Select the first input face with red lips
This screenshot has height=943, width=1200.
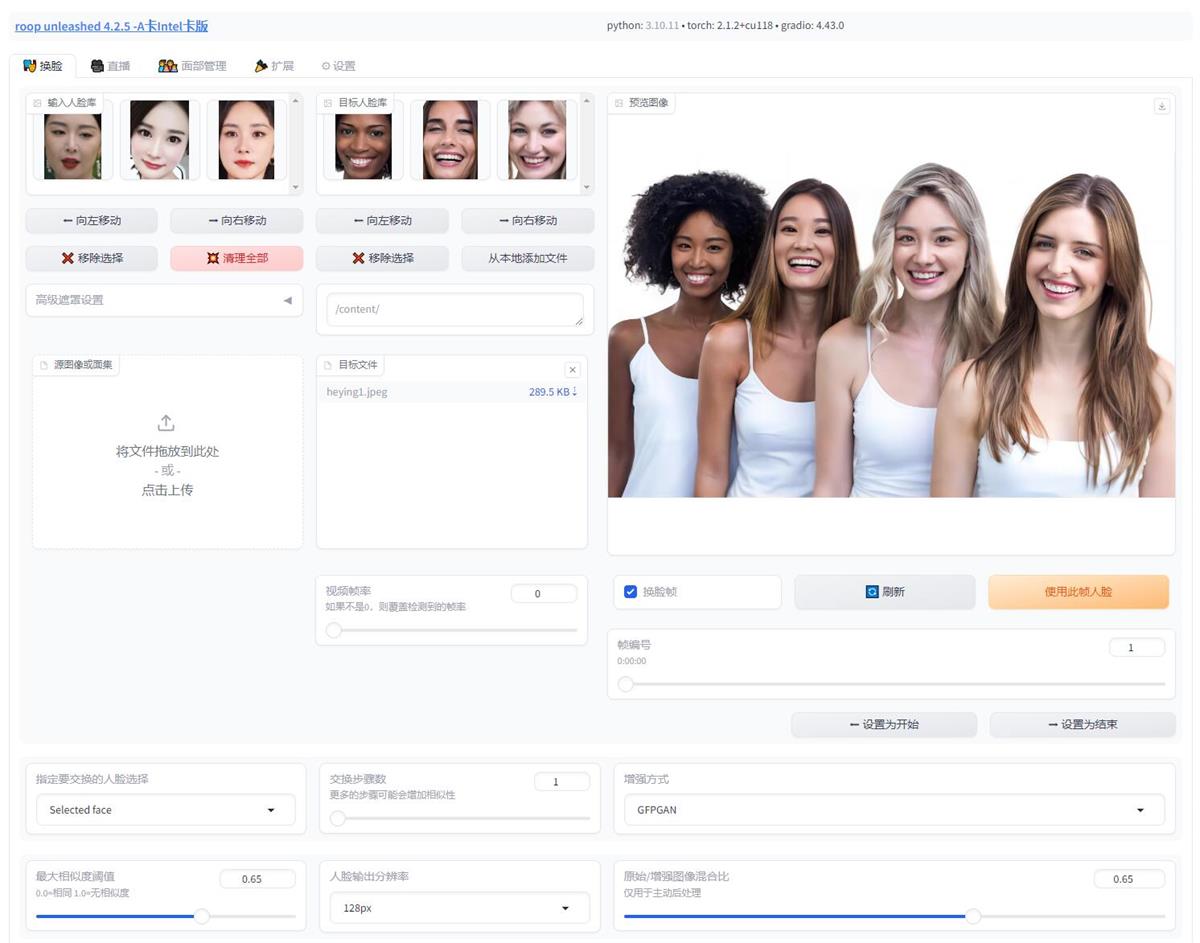point(73,140)
